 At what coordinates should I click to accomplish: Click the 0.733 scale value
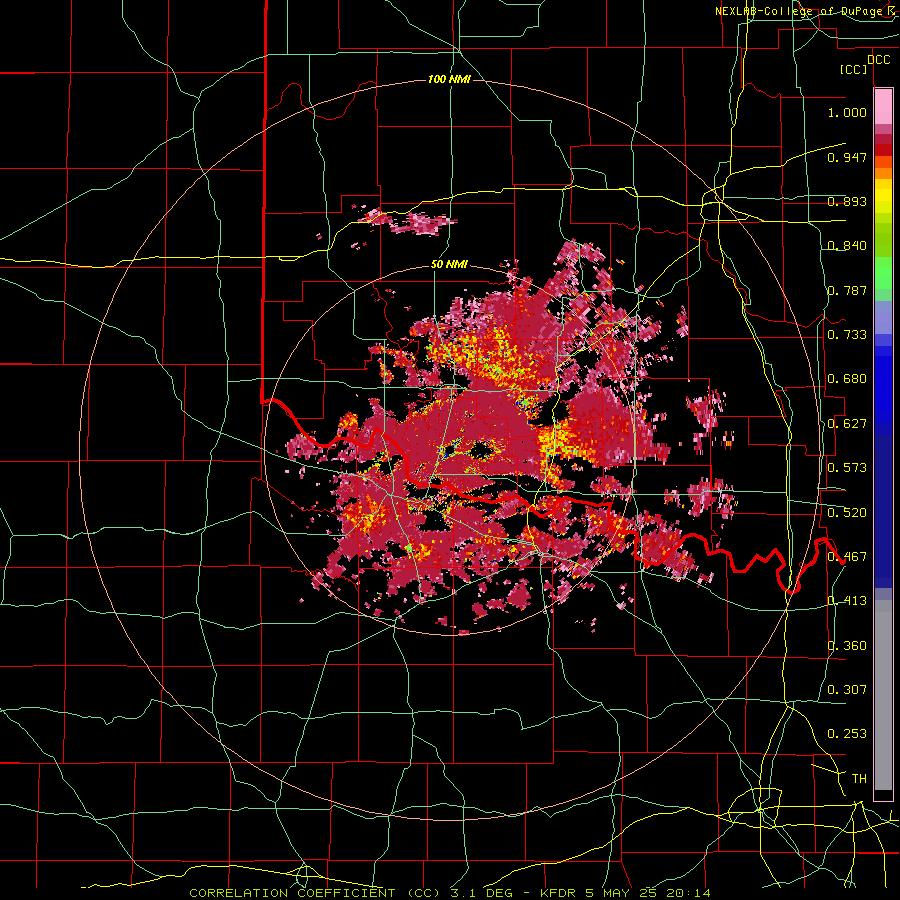click(847, 335)
